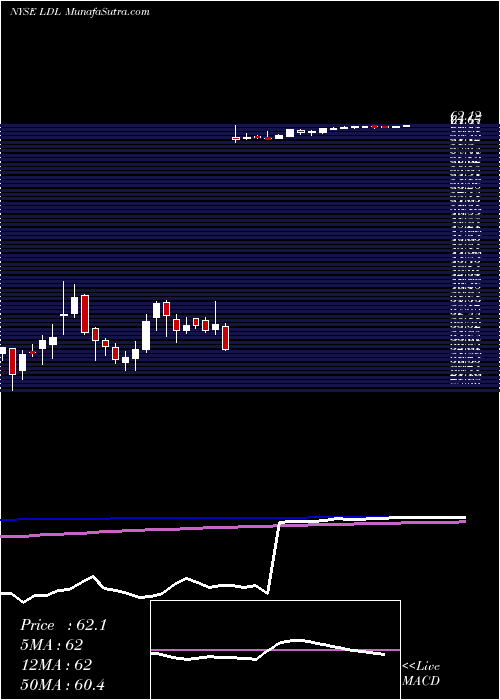Screen dimensions: 500x700
Task: Click the '12MA : 62' value
Action: 56,665
